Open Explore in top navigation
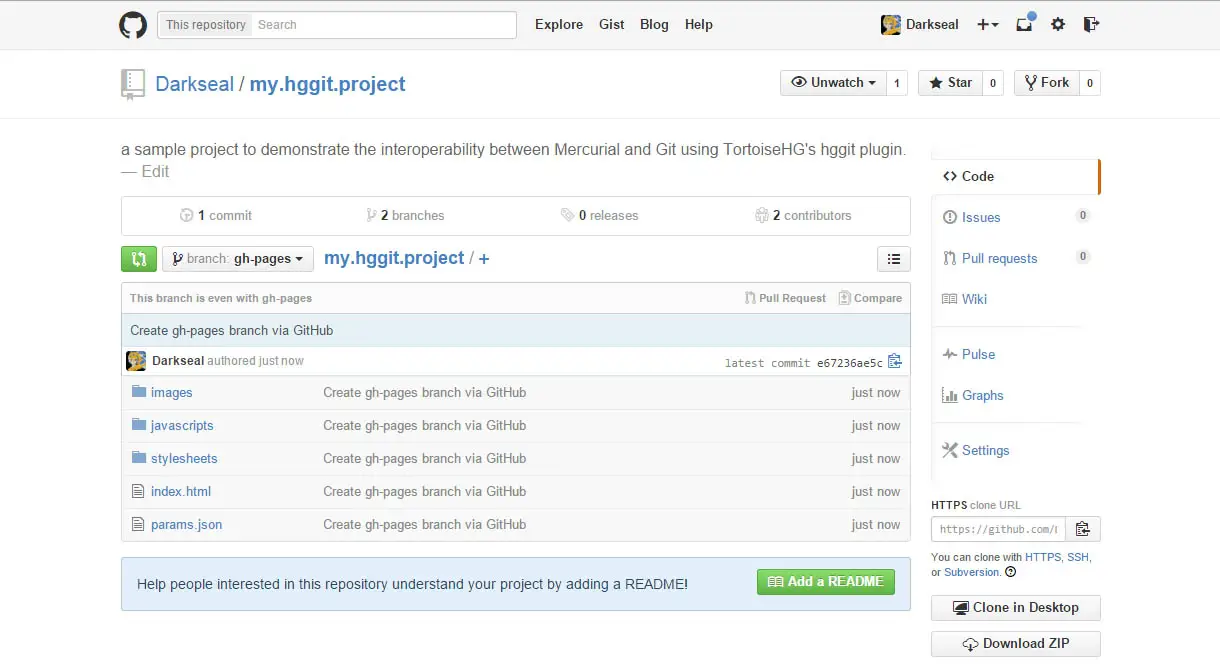 [x=559, y=24]
